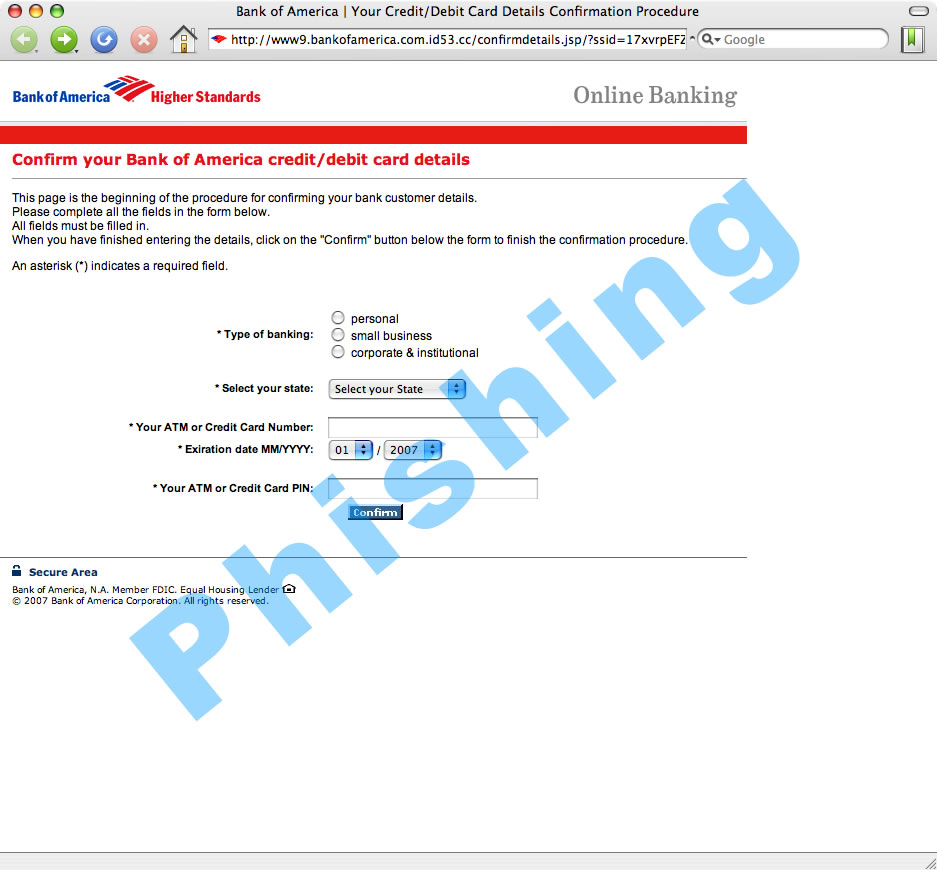937x870 pixels.
Task: Click the padlock icon next to Secure Area
Action: (17, 571)
